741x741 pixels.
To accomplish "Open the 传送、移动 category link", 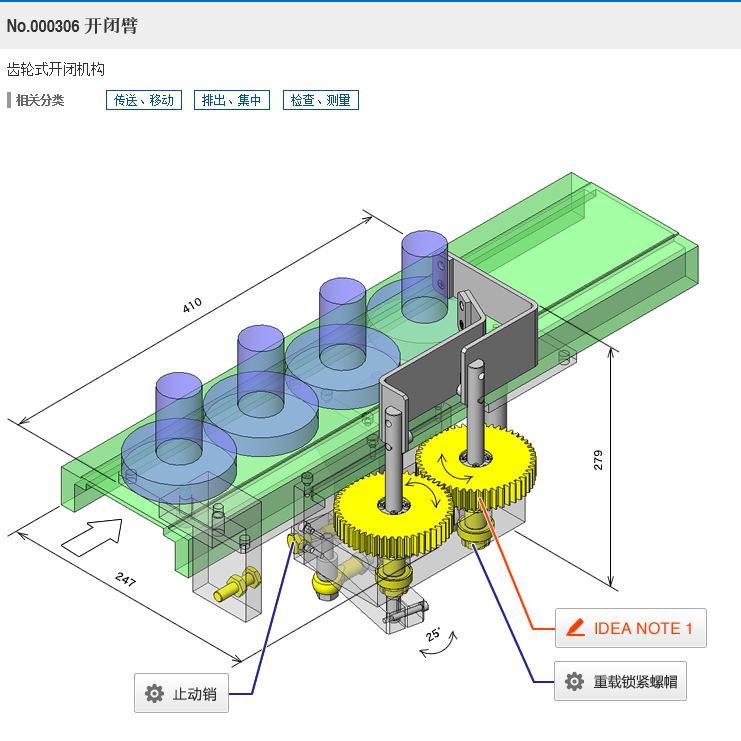I will [144, 100].
